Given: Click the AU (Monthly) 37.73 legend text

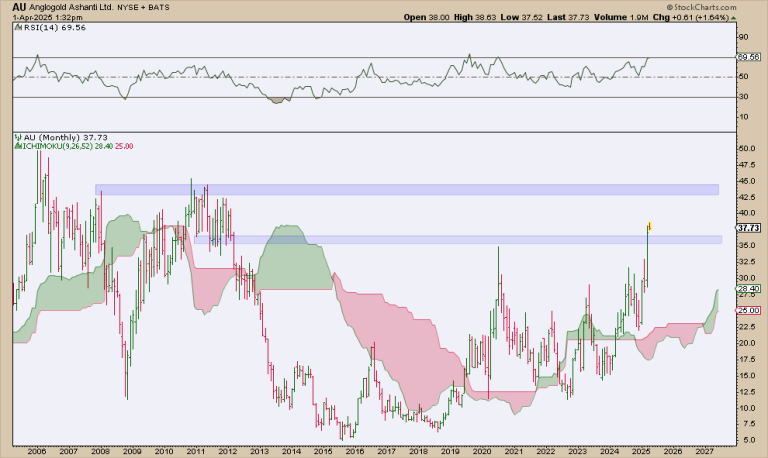Looking at the screenshot, I should click(x=66, y=138).
